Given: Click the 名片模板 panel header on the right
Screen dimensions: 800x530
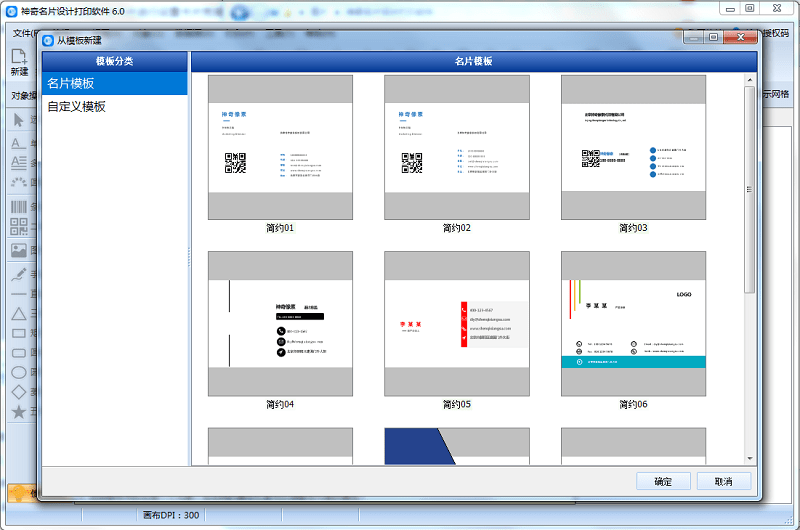Looking at the screenshot, I should (x=473, y=61).
